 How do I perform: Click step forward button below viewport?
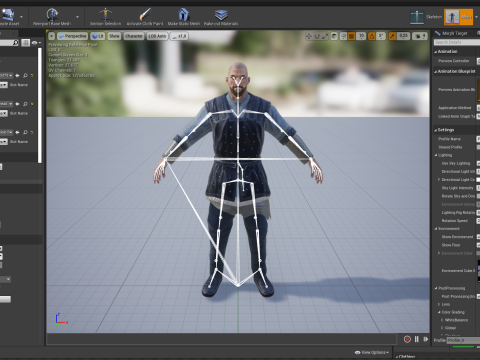point(426,339)
